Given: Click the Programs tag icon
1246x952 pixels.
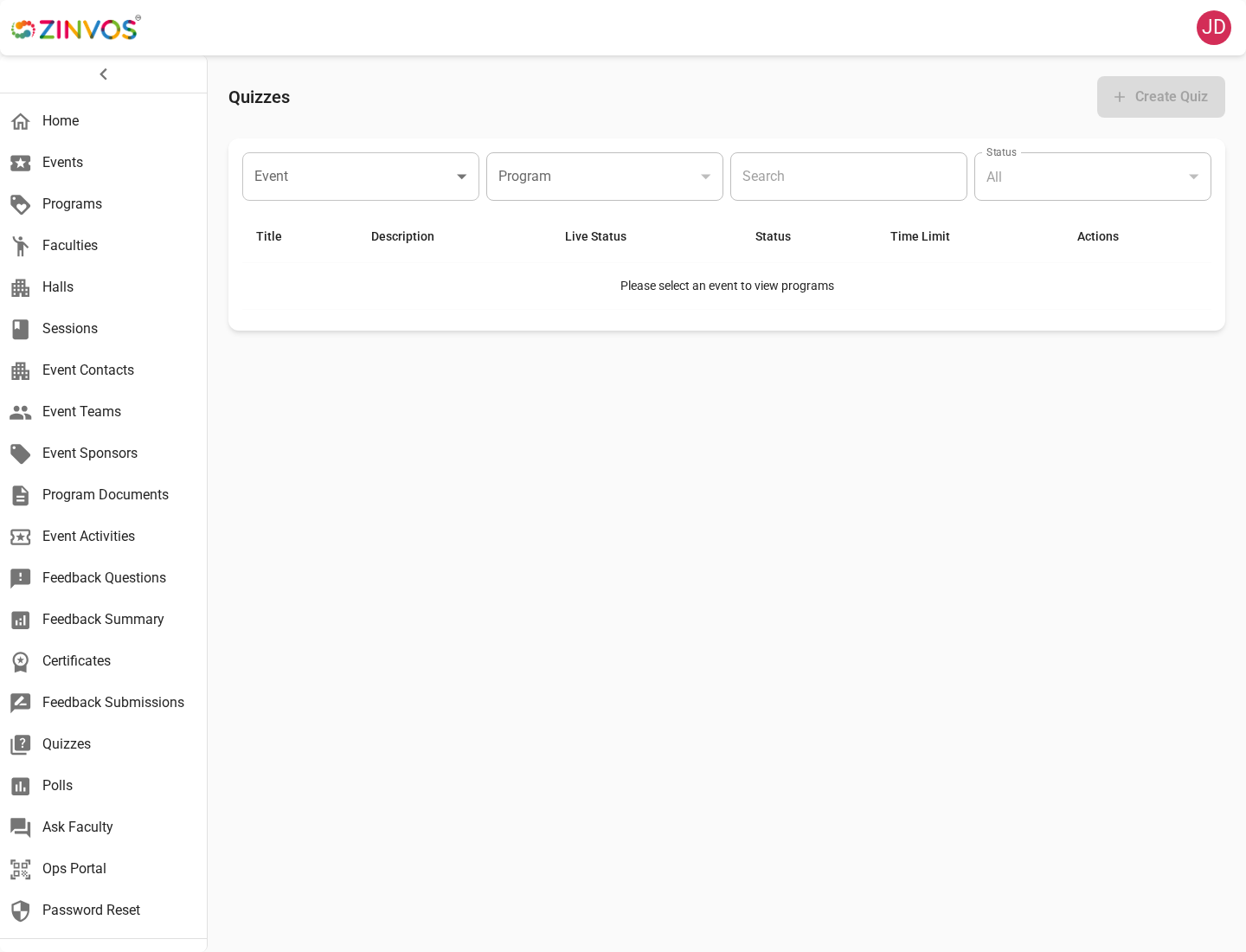Looking at the screenshot, I should pyautogui.click(x=21, y=204).
